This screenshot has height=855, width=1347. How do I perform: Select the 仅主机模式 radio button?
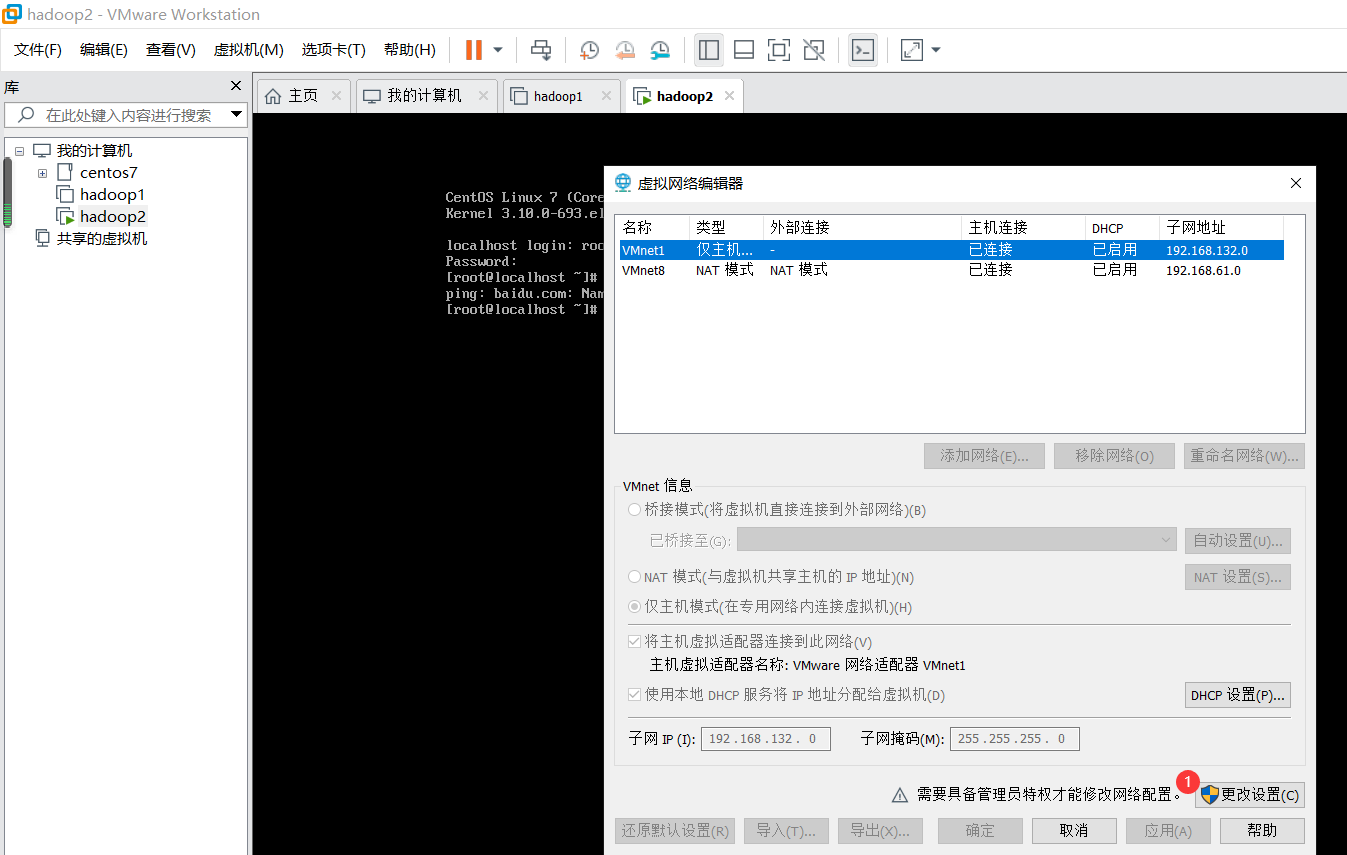click(x=634, y=607)
